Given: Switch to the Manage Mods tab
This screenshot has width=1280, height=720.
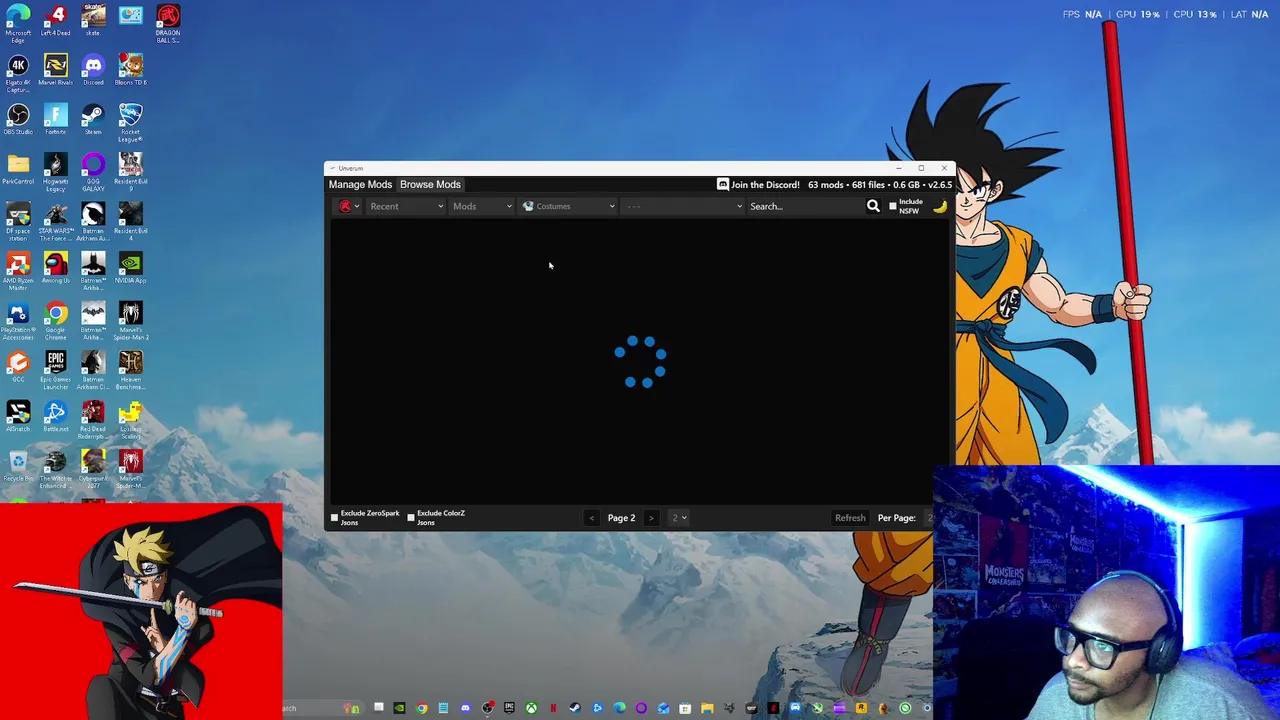Looking at the screenshot, I should [x=360, y=184].
